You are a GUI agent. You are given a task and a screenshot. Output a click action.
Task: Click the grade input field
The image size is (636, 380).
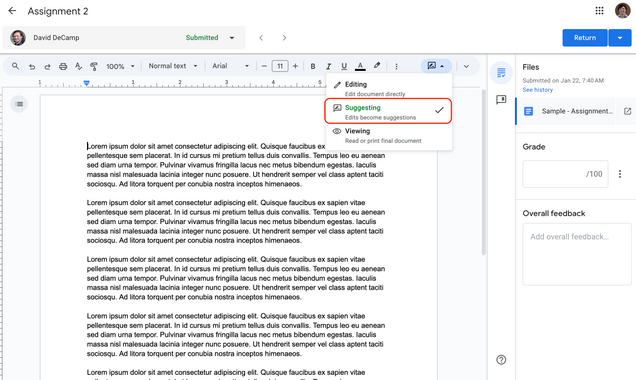pyautogui.click(x=565, y=174)
